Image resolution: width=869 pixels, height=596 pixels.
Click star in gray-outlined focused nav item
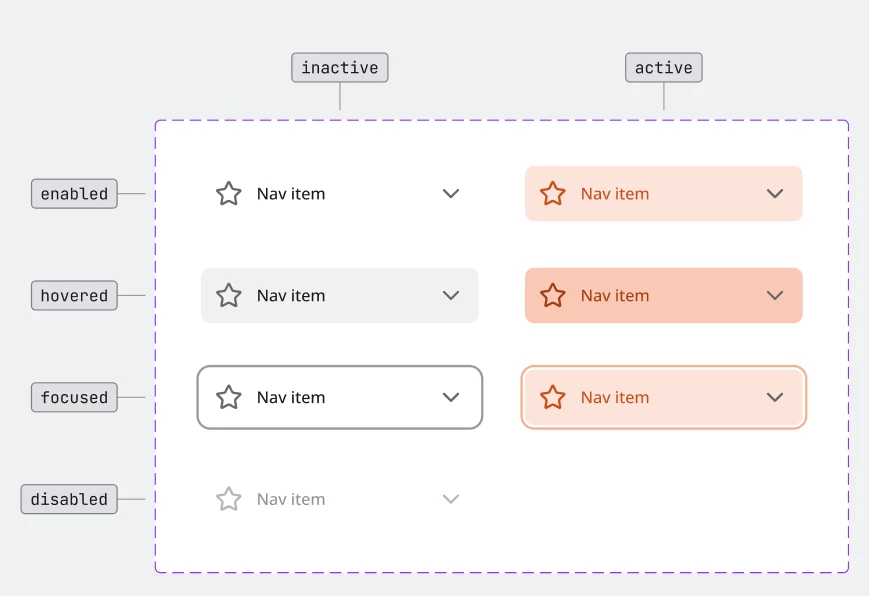tap(229, 398)
